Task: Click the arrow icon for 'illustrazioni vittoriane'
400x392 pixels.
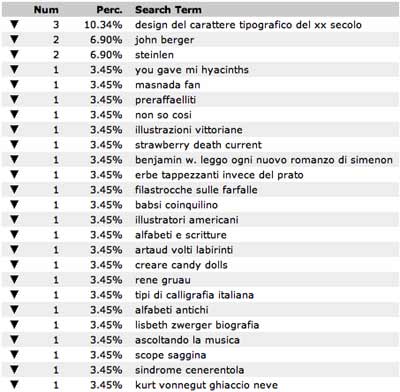Action: (14, 129)
